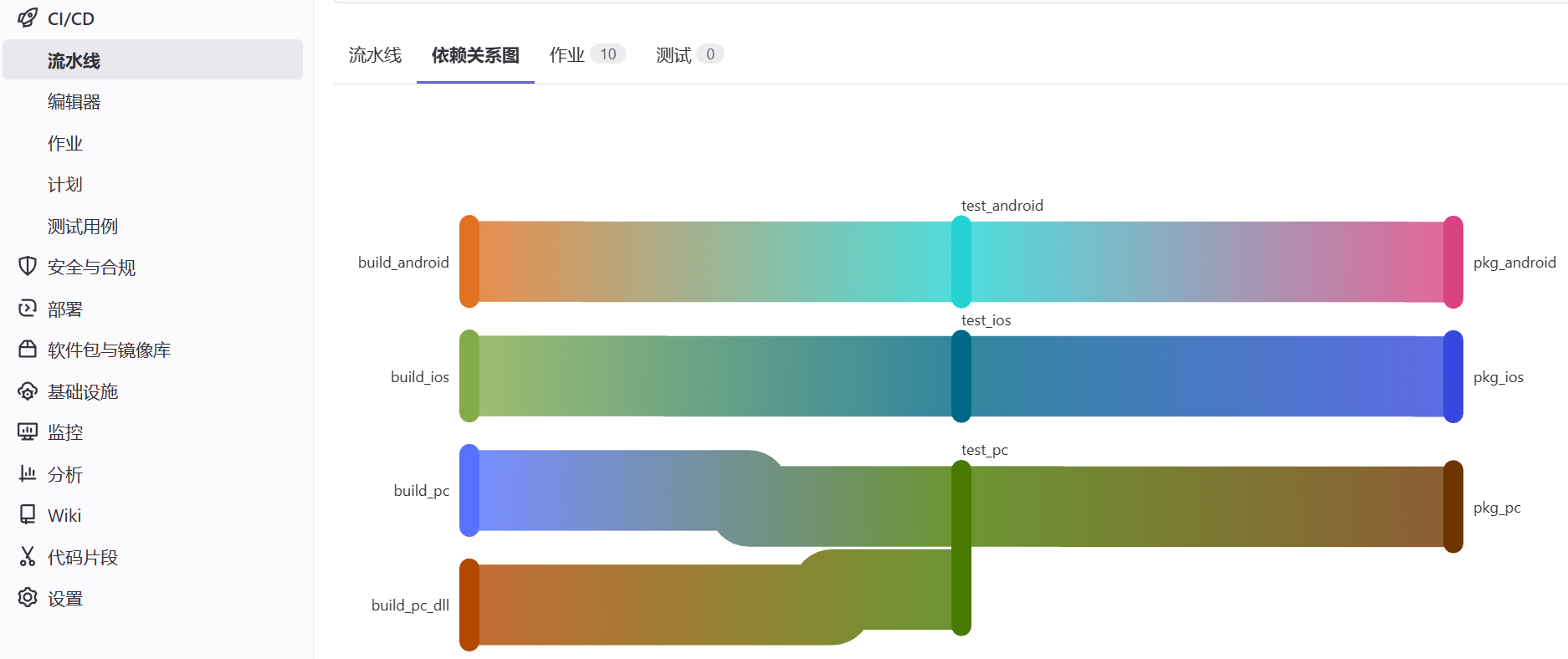The image size is (1568, 659).
Task: Click the 软件包与镜像库 package icon
Action: click(x=28, y=350)
